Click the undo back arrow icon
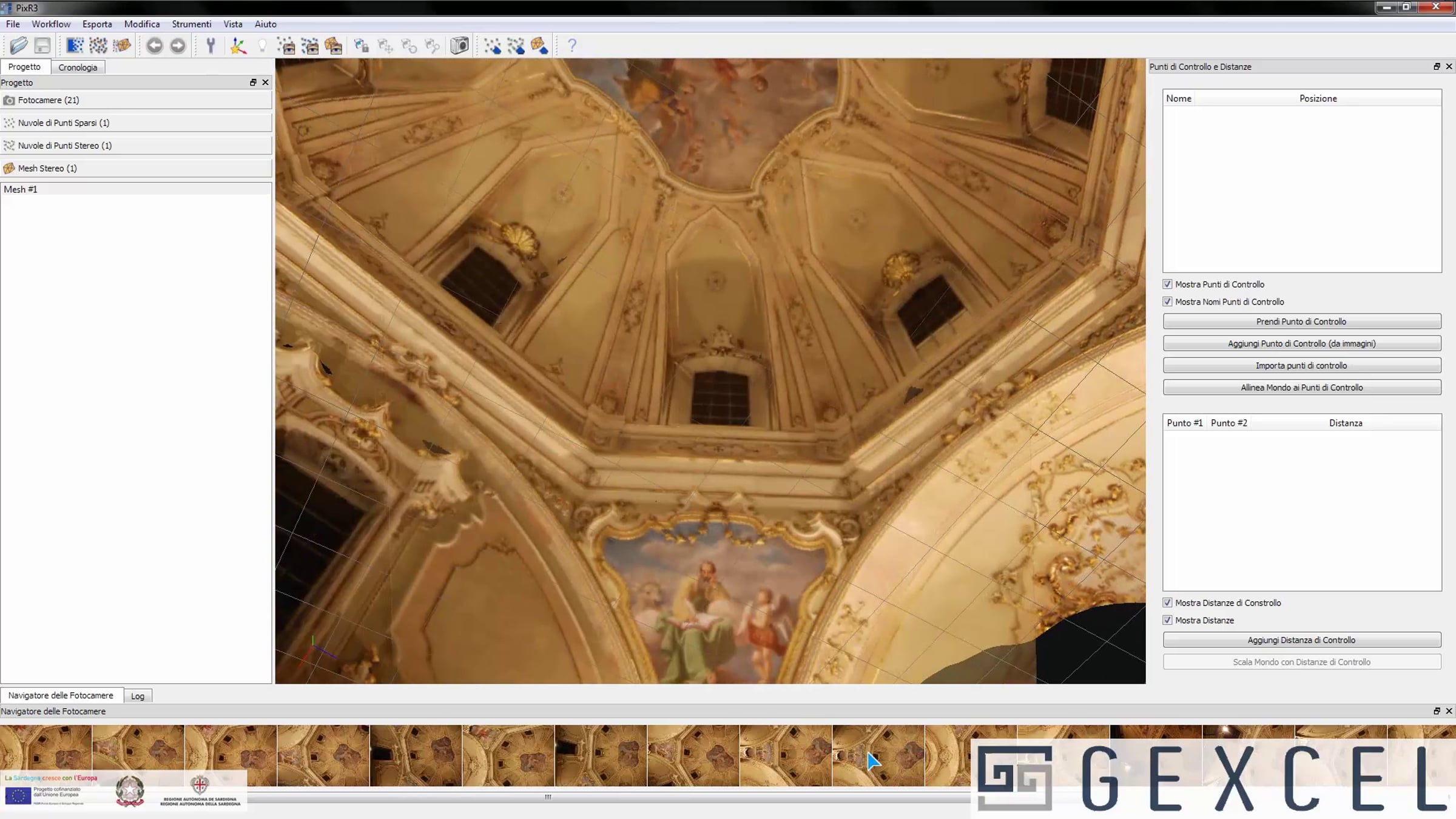This screenshot has width=1456, height=819. pyautogui.click(x=155, y=45)
